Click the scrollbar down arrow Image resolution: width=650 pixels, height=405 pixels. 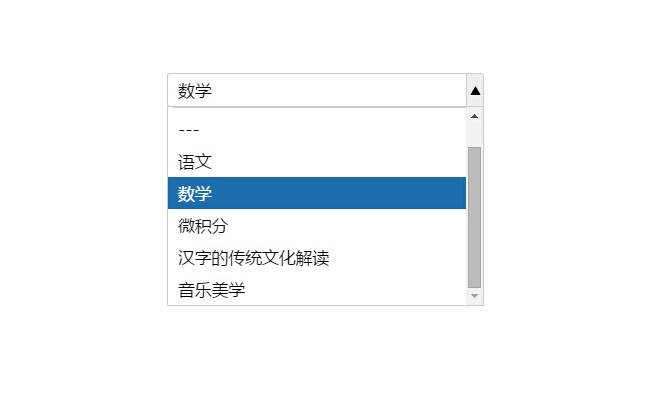click(475, 297)
